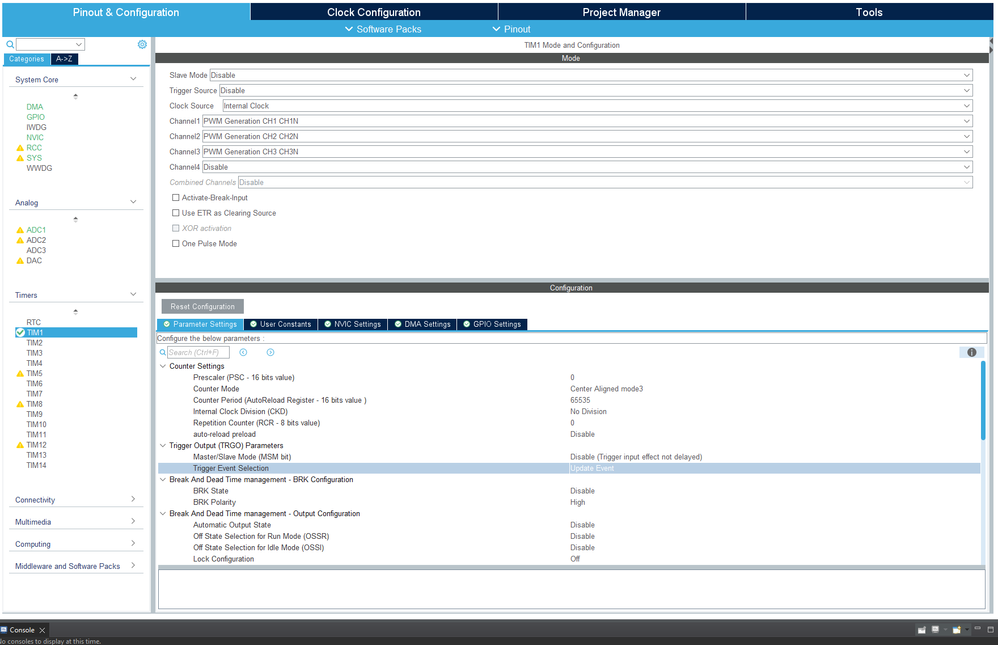Open the User Constants tab
This screenshot has height=645, width=998.
click(x=281, y=324)
